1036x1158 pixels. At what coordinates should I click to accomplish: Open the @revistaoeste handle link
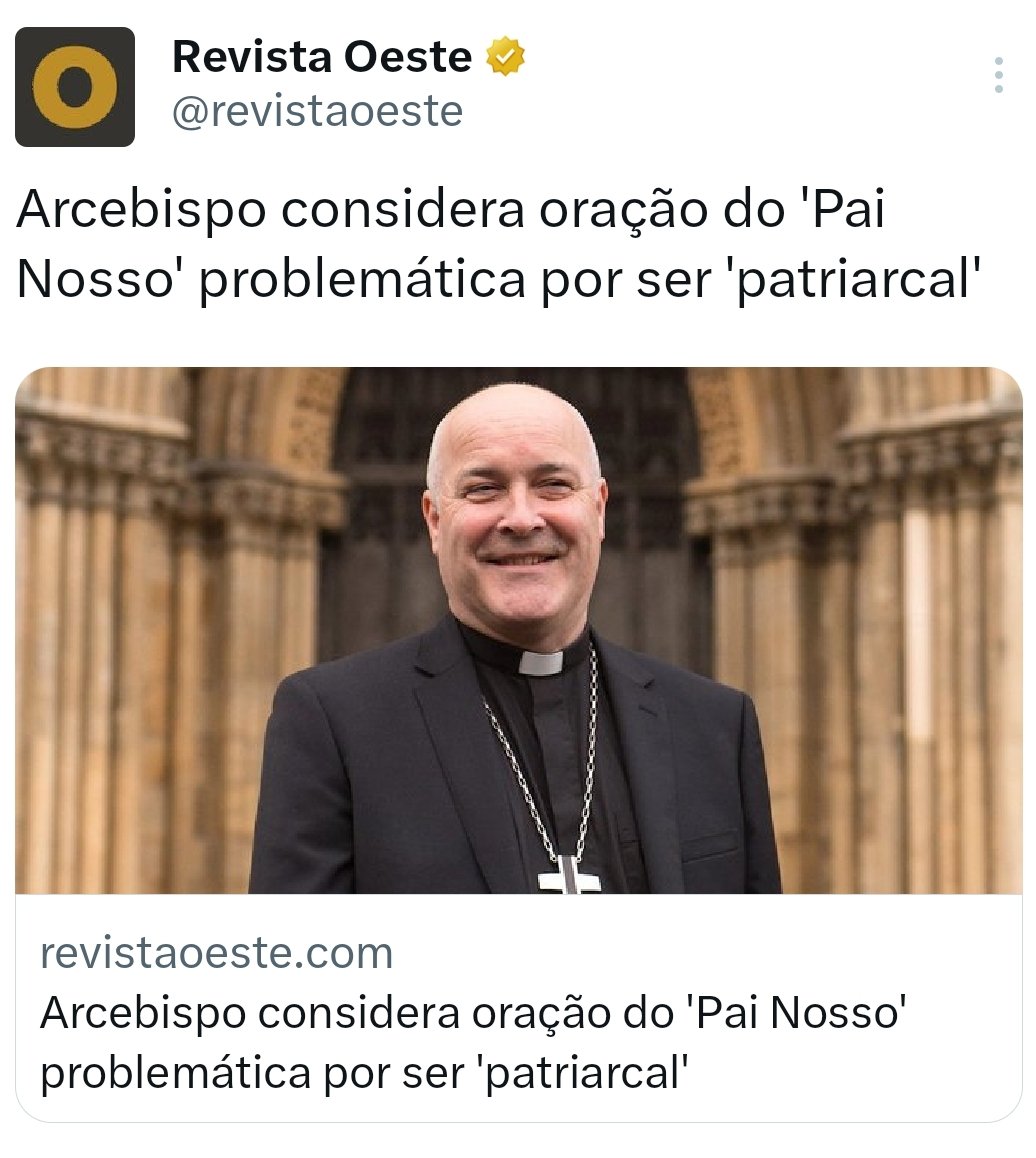click(x=318, y=112)
